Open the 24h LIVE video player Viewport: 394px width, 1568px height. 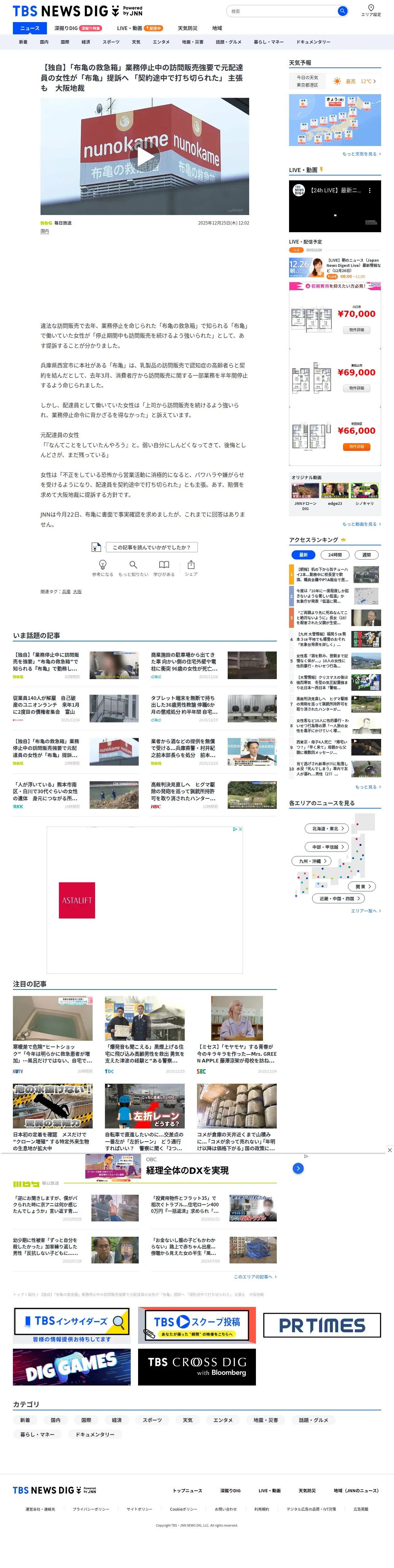[x=335, y=206]
